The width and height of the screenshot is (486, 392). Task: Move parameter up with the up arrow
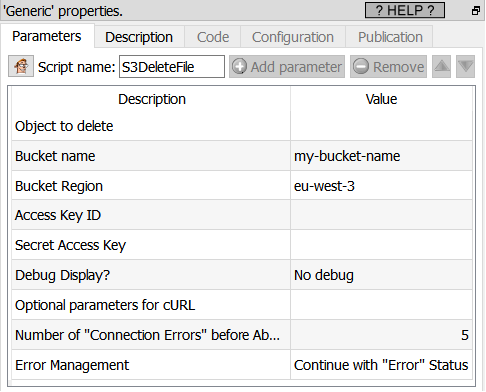(x=441, y=67)
